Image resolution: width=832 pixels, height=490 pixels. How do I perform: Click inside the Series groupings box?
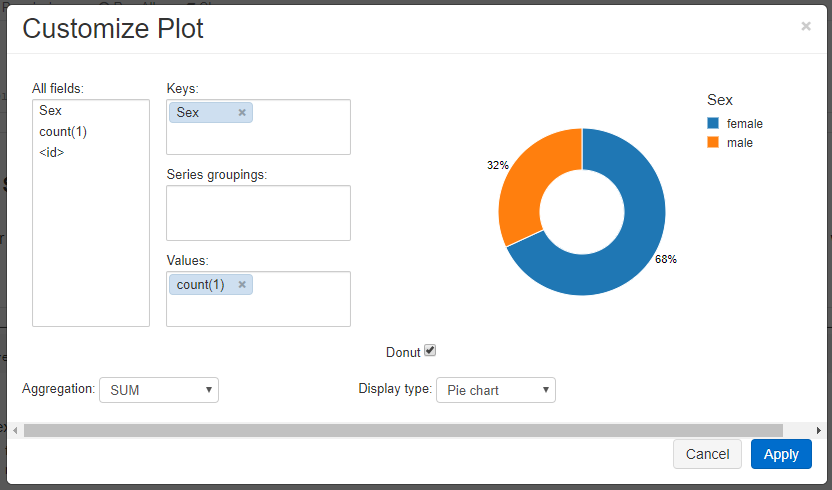point(258,213)
